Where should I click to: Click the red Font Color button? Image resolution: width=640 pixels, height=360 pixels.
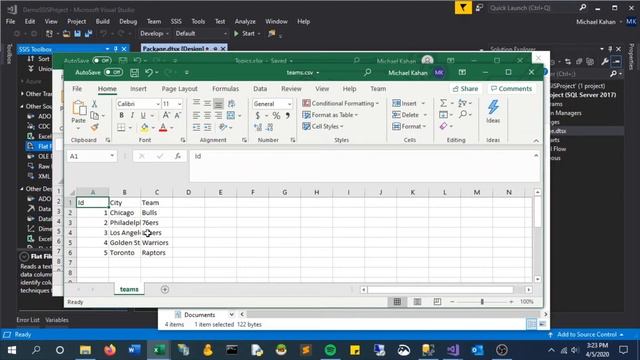click(x=163, y=128)
